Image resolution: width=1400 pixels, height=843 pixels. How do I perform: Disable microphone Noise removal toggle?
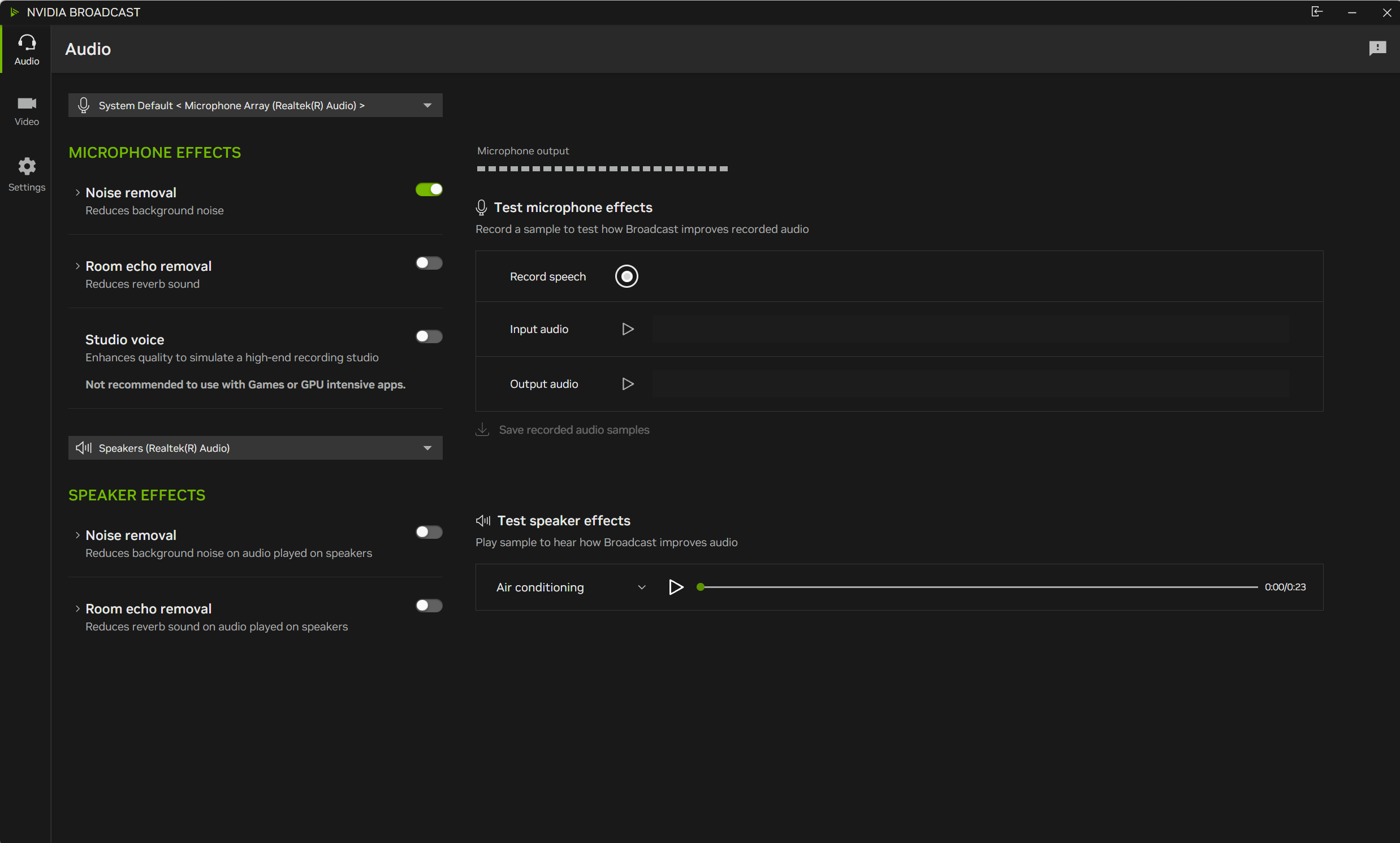point(429,189)
